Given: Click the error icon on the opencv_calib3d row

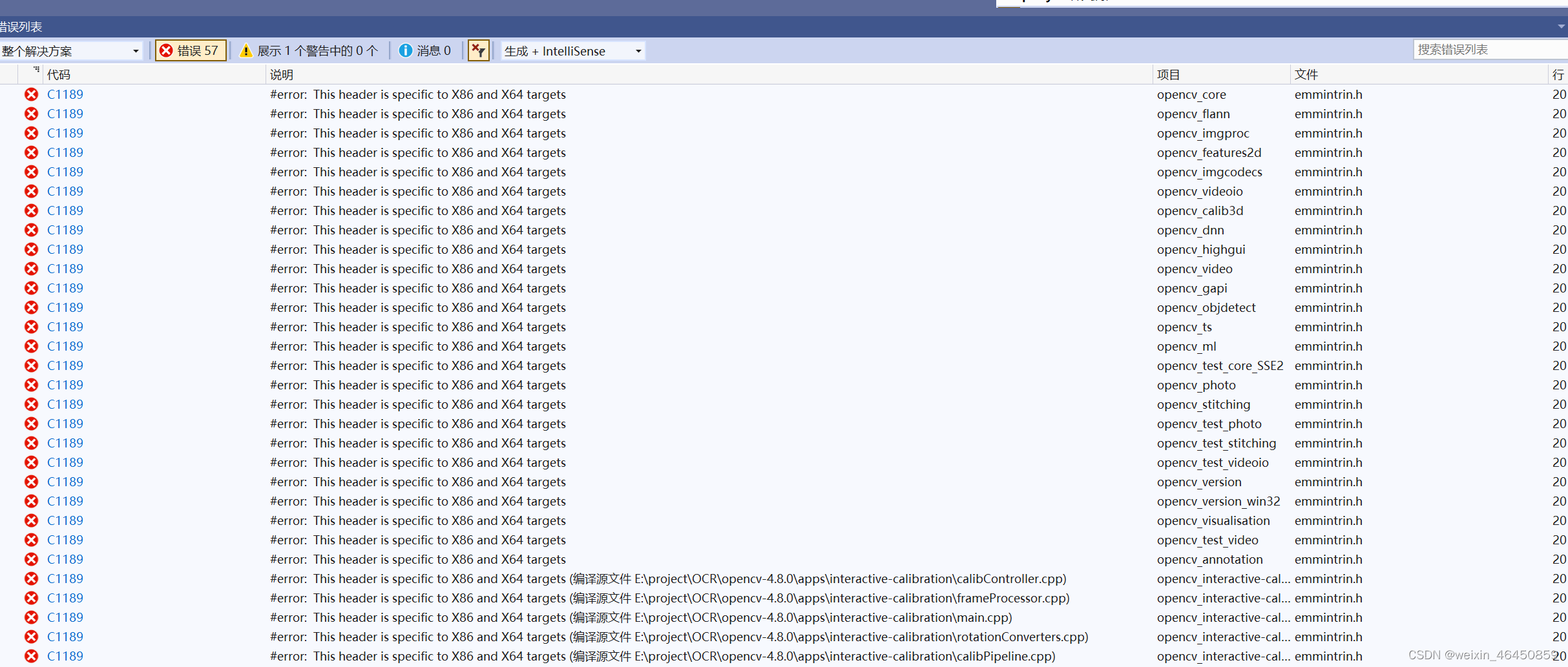Looking at the screenshot, I should click(x=31, y=210).
